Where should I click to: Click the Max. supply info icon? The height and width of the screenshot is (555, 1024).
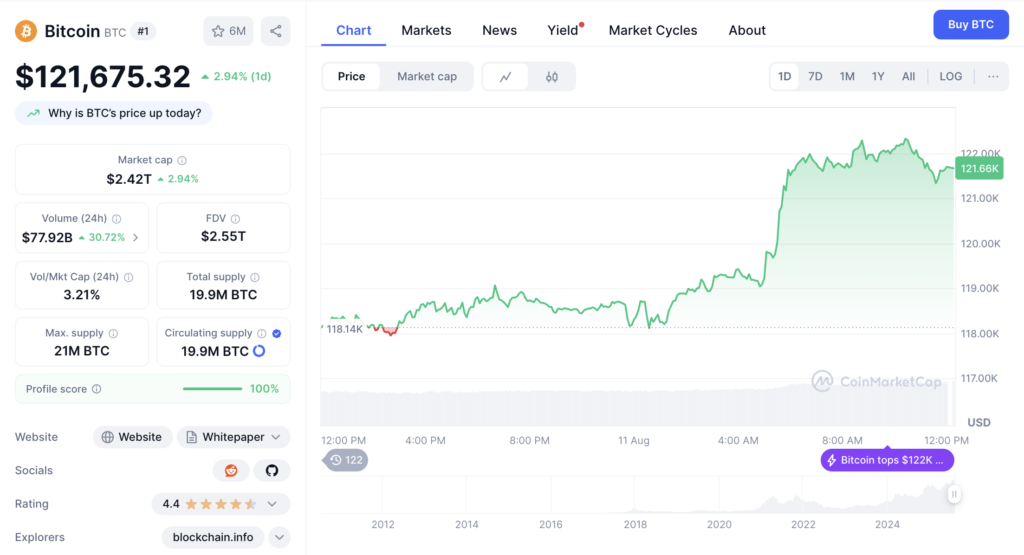[113, 333]
